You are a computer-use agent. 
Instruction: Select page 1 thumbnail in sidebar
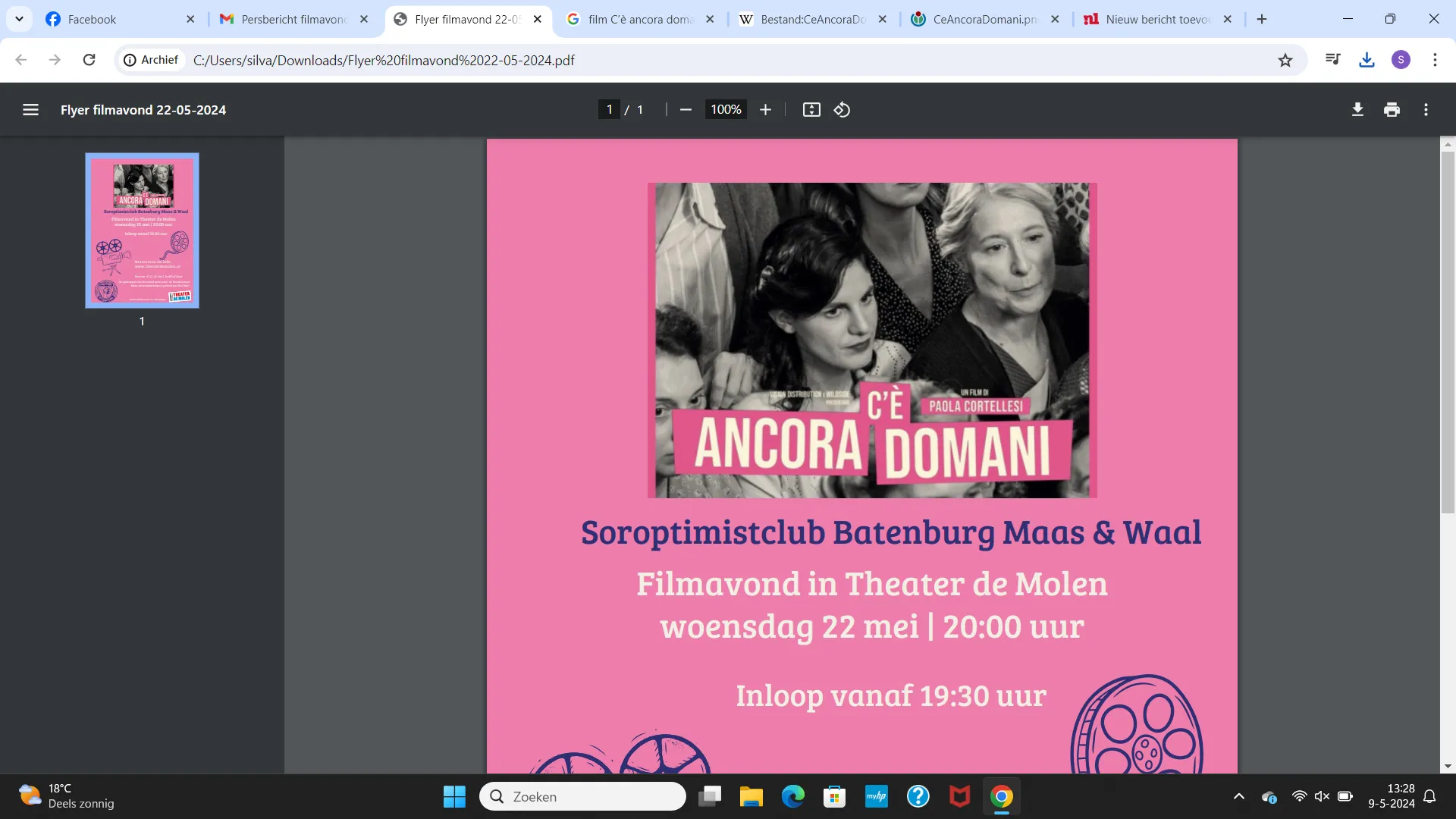[x=142, y=231]
